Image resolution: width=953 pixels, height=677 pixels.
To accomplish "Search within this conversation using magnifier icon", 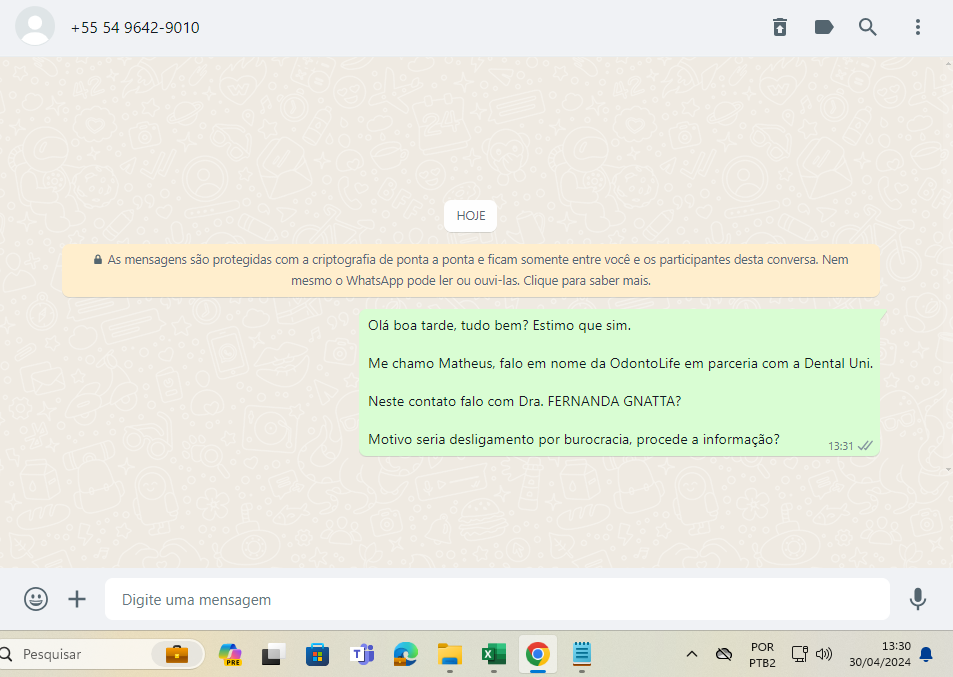I will click(868, 28).
